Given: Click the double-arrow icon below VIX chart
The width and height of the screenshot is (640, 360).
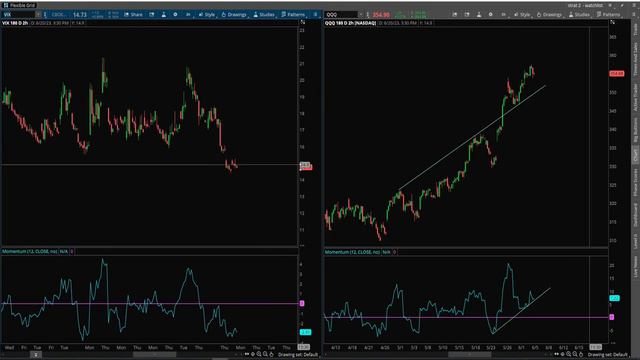Looking at the screenshot, I should click(247, 354).
